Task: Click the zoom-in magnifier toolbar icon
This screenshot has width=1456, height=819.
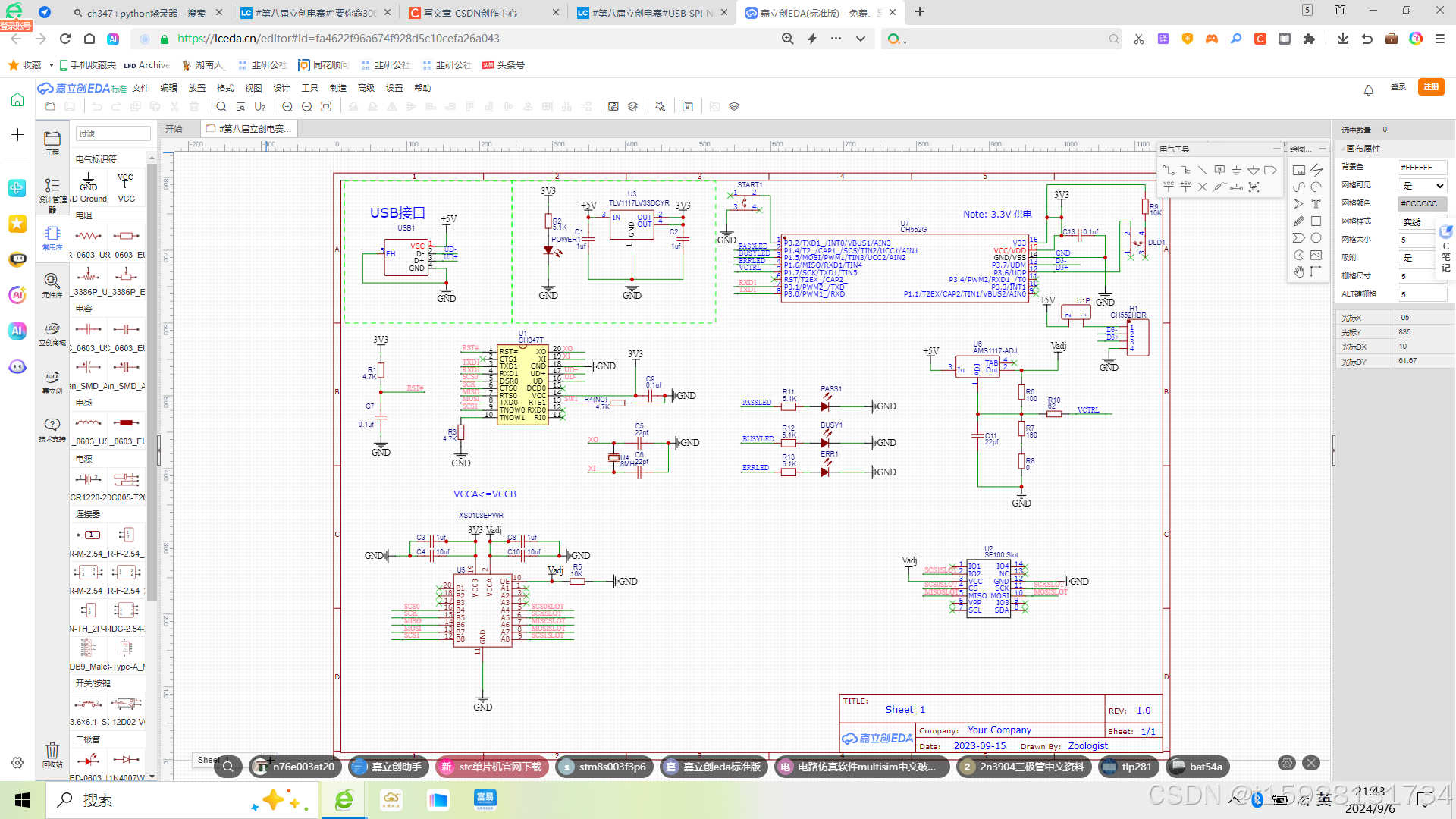Action: click(x=287, y=107)
